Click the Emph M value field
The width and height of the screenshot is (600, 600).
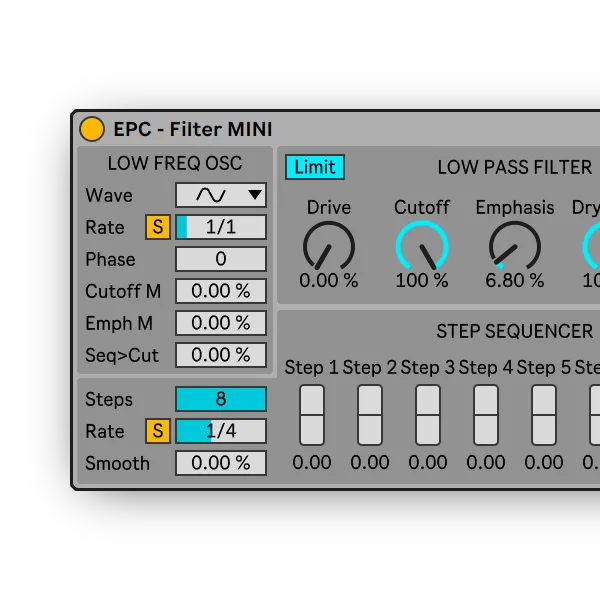[221, 323]
